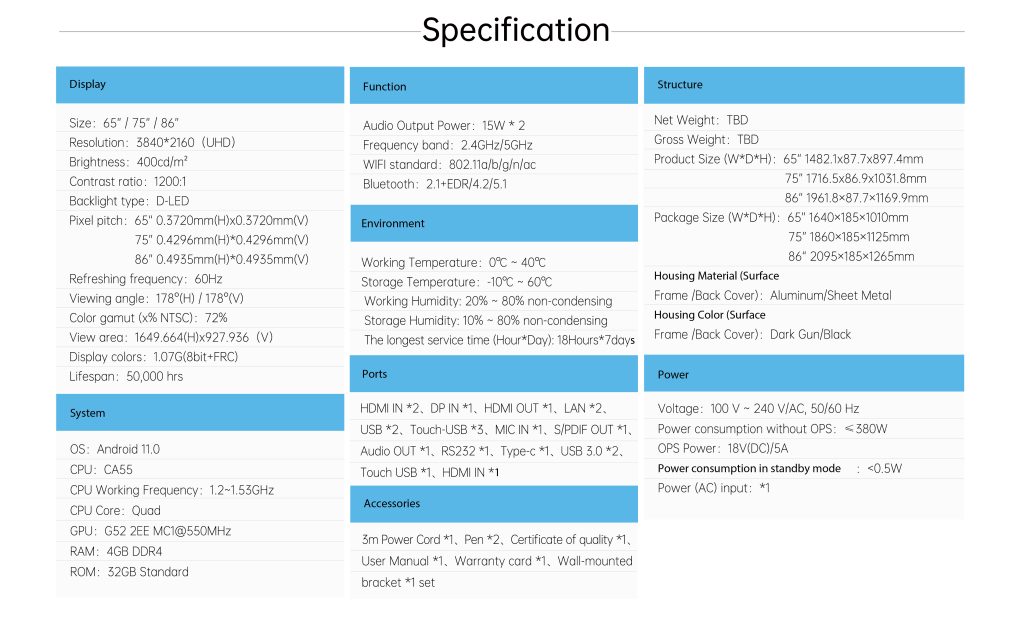Select the OS Android 11.0 row

tap(114, 450)
